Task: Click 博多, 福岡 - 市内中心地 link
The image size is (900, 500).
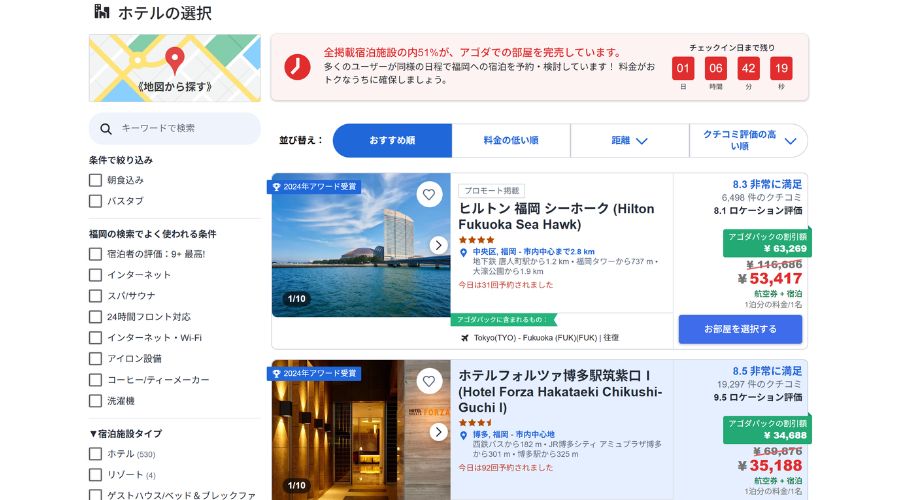Action: point(514,435)
